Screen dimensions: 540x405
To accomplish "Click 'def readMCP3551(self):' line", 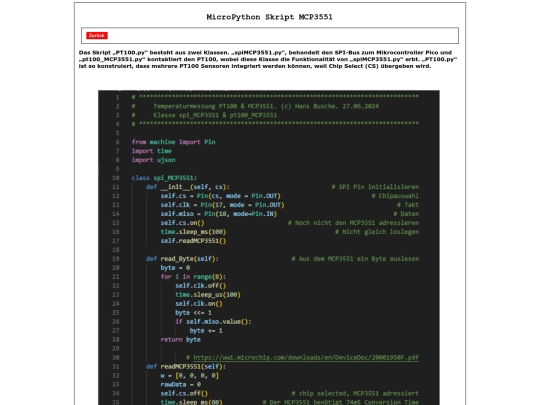I will point(186,366).
